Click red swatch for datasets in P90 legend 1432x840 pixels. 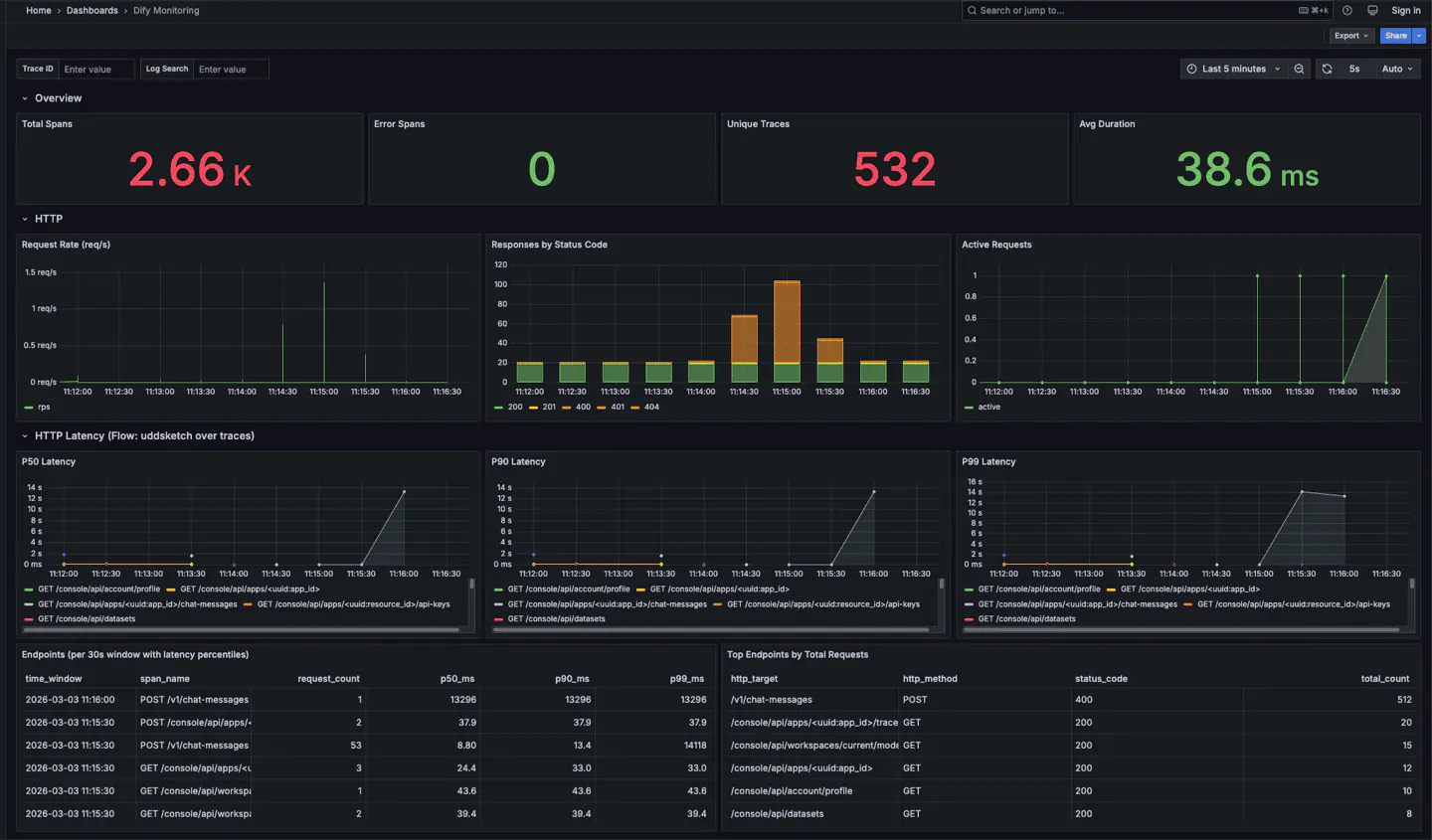point(499,619)
